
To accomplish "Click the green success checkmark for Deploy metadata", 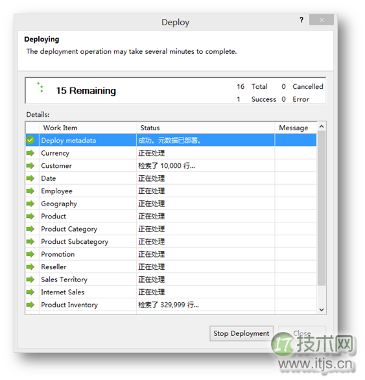I will 30,140.
